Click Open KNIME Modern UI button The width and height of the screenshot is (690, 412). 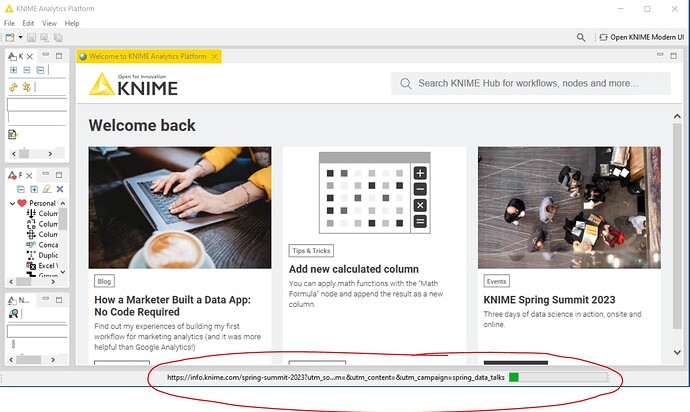tap(641, 37)
